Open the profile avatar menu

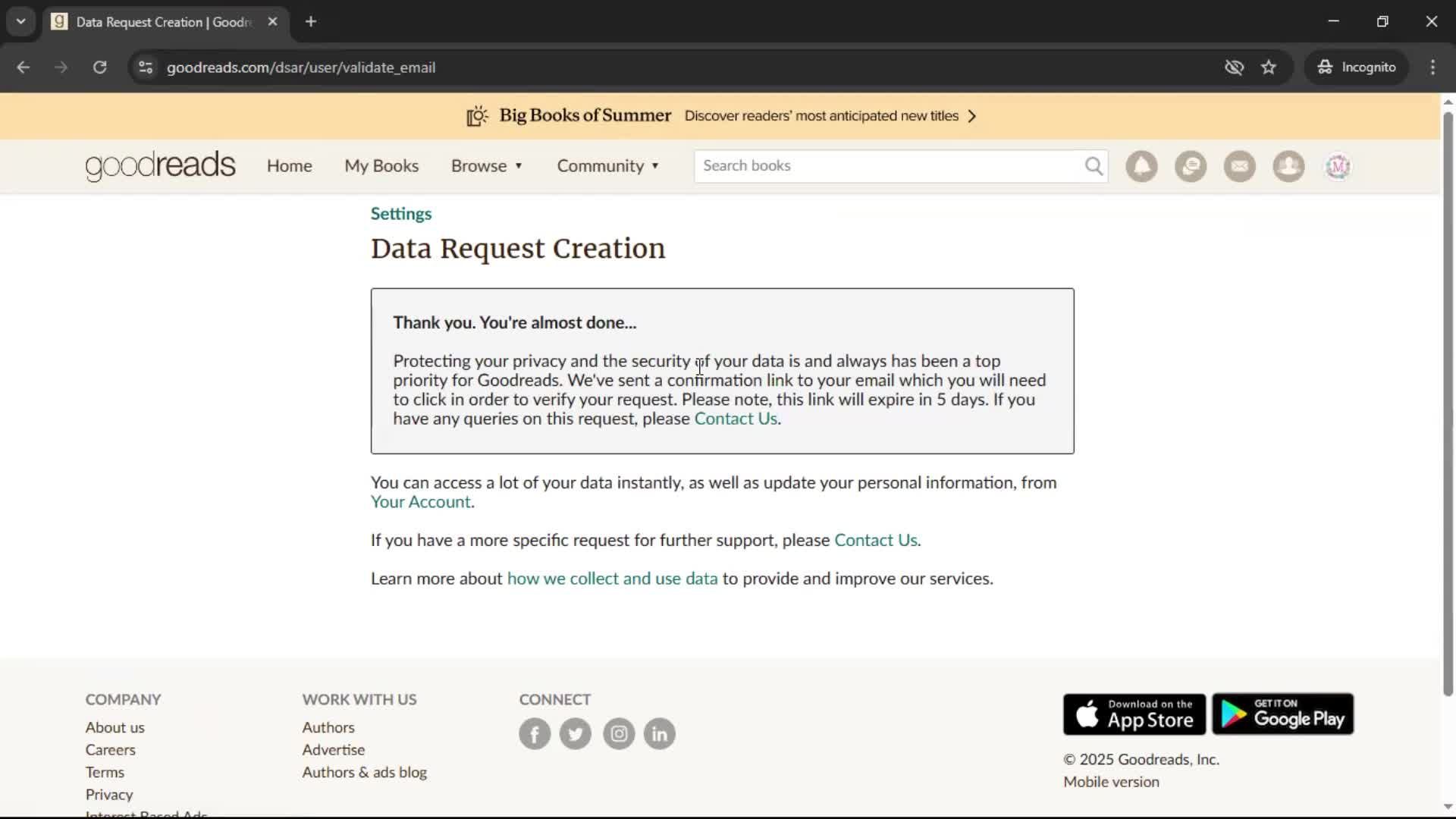[x=1338, y=166]
